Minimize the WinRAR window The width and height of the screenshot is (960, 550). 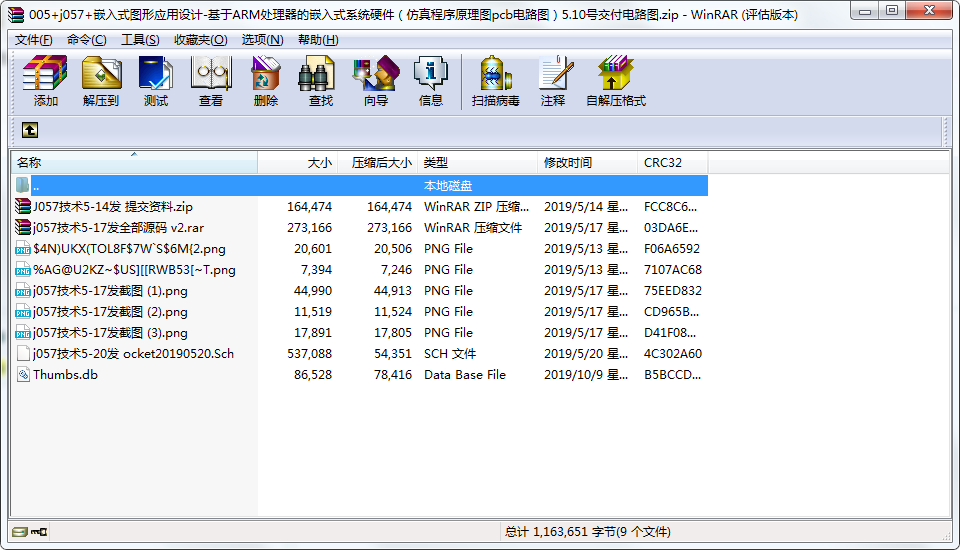864,11
